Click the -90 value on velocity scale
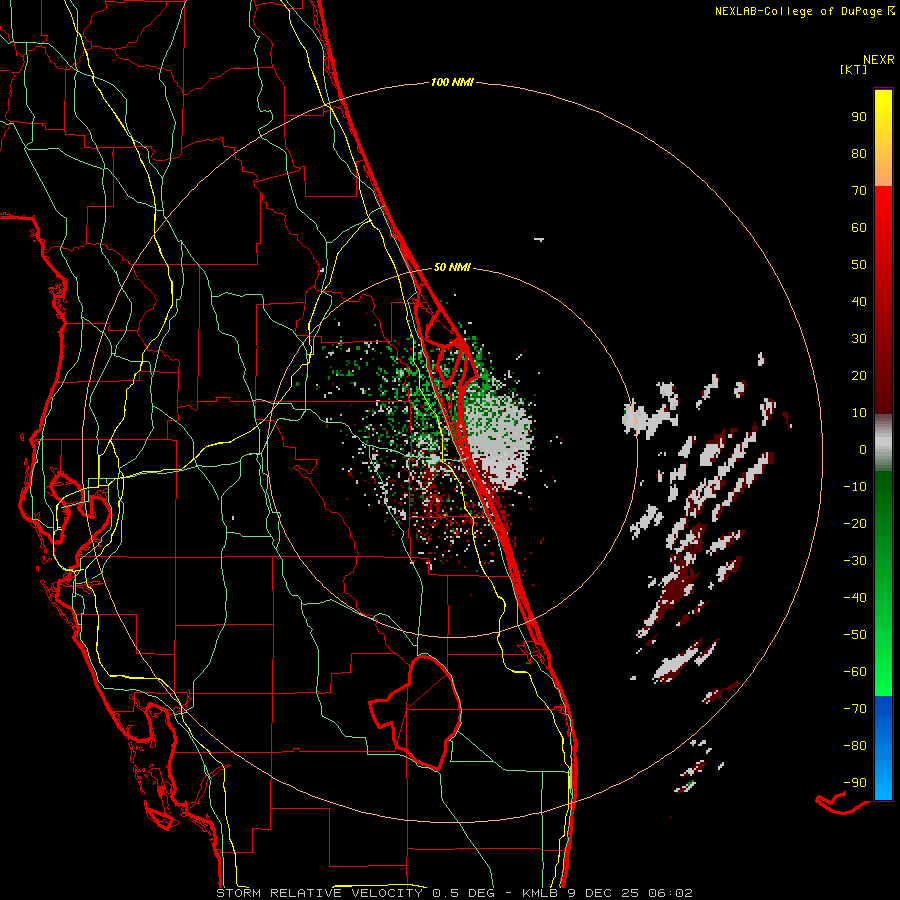Screen dimensions: 900x900 855,783
